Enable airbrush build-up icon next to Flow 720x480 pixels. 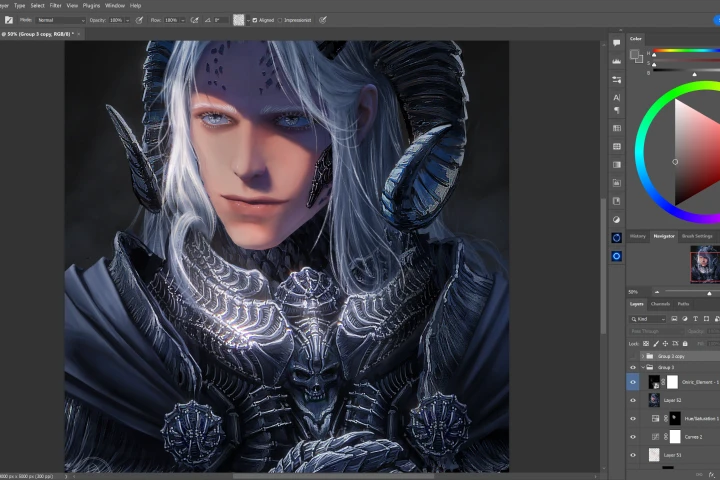coord(195,20)
